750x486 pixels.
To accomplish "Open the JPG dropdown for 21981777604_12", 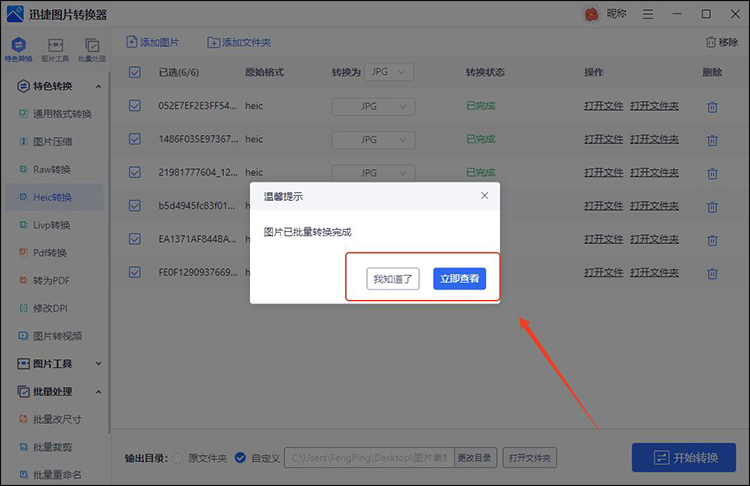I will tap(373, 173).
